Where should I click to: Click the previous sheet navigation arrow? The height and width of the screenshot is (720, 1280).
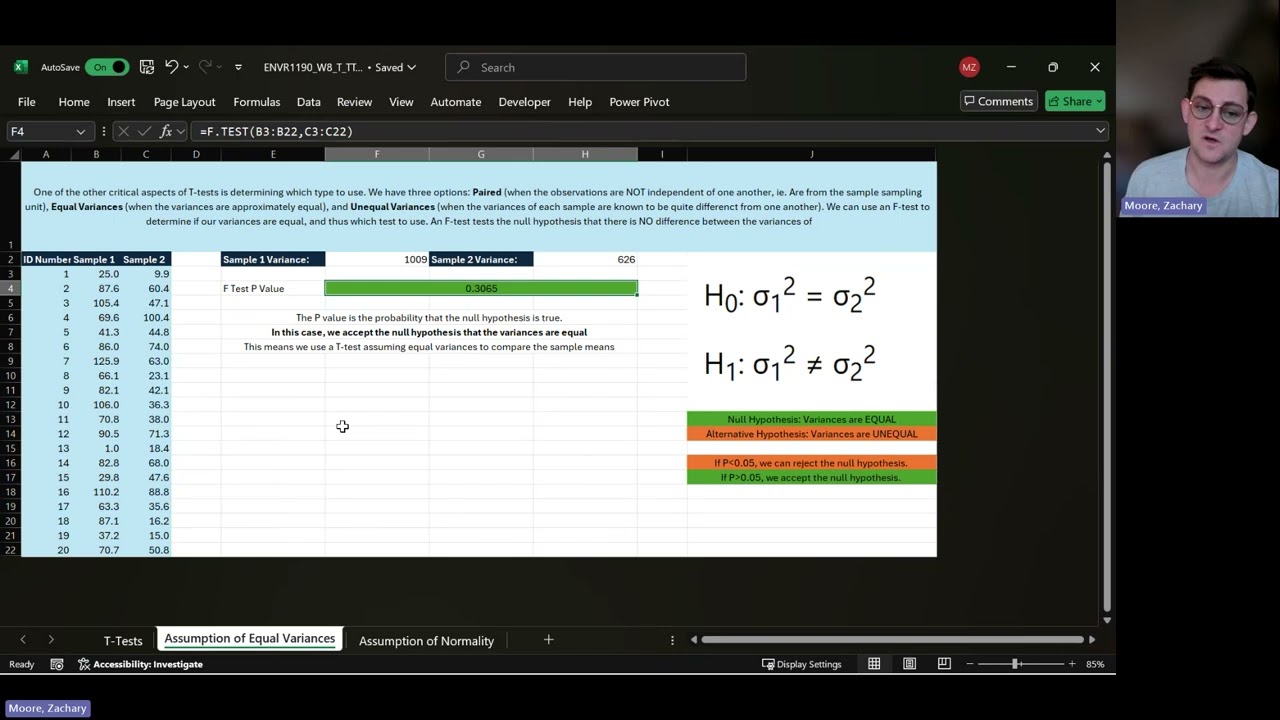[x=23, y=640]
